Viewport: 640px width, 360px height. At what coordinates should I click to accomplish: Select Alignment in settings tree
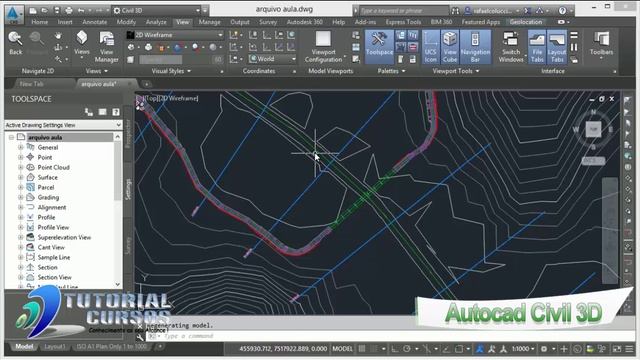click(x=52, y=207)
